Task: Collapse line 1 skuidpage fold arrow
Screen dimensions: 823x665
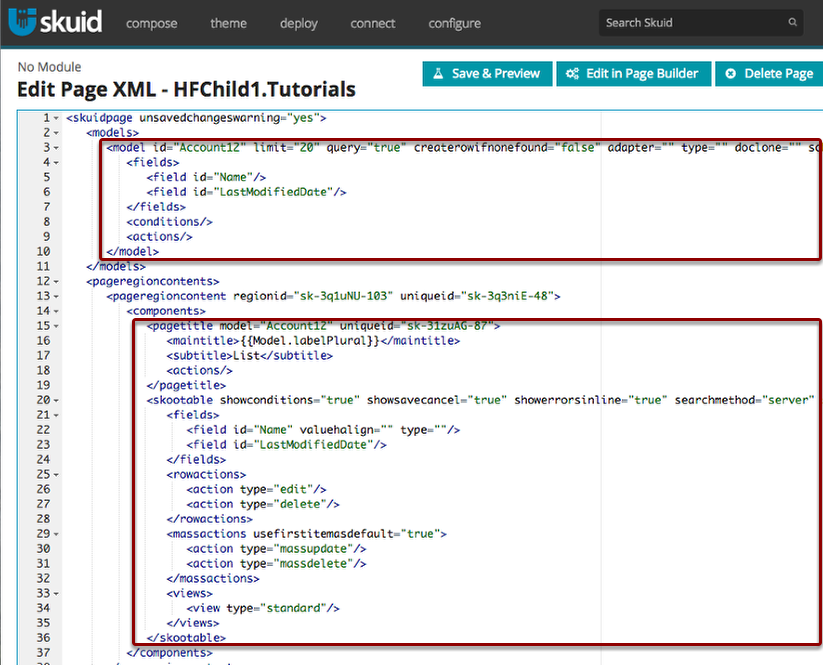Action: click(56, 118)
